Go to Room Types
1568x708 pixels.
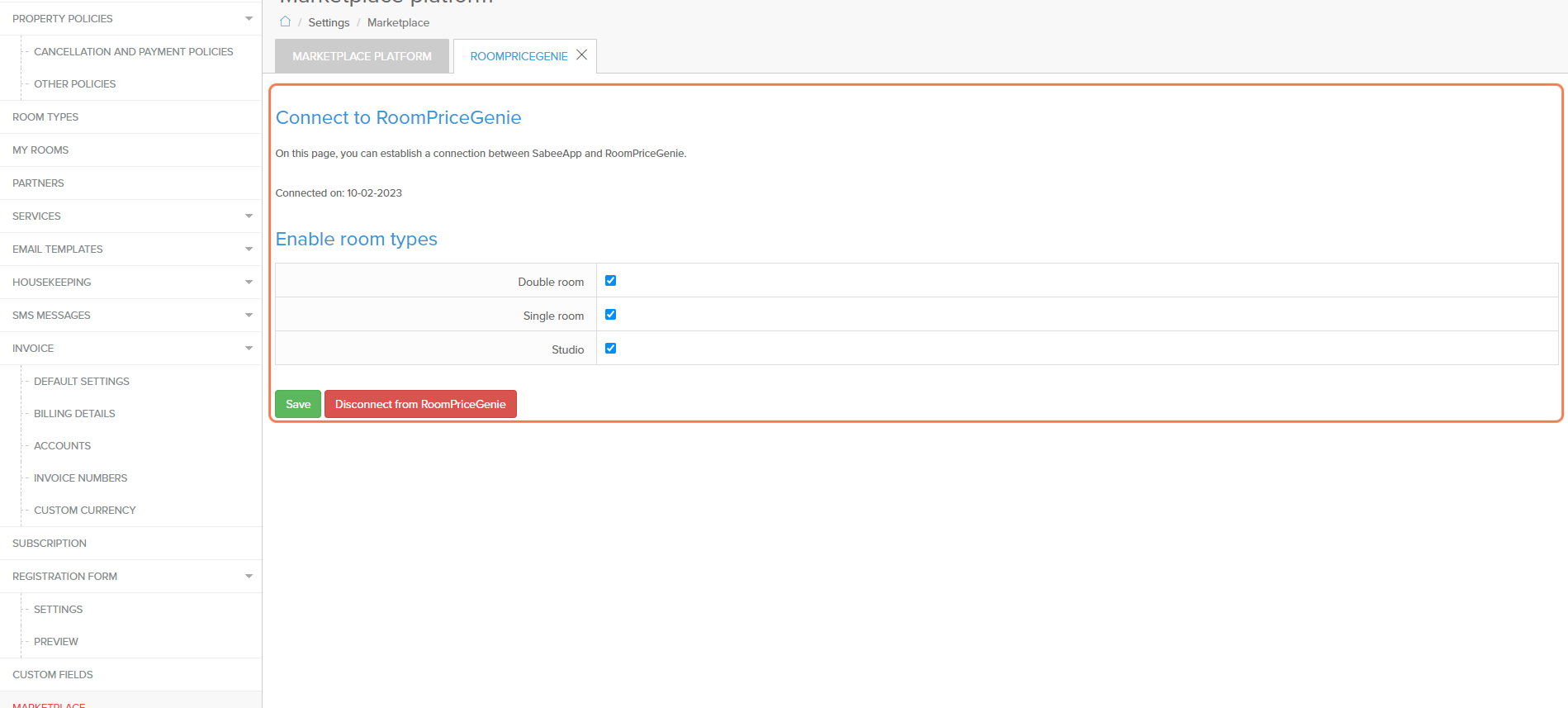tap(45, 116)
